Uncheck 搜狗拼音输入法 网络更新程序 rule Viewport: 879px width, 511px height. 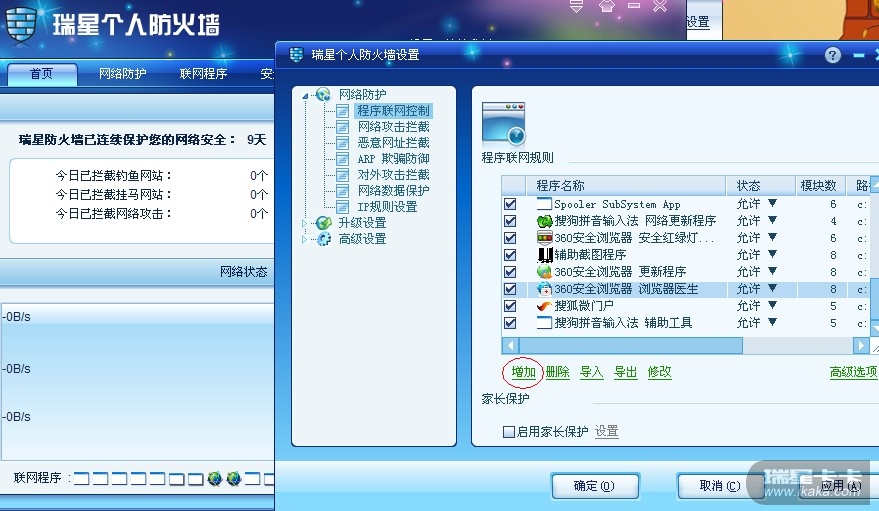click(510, 221)
